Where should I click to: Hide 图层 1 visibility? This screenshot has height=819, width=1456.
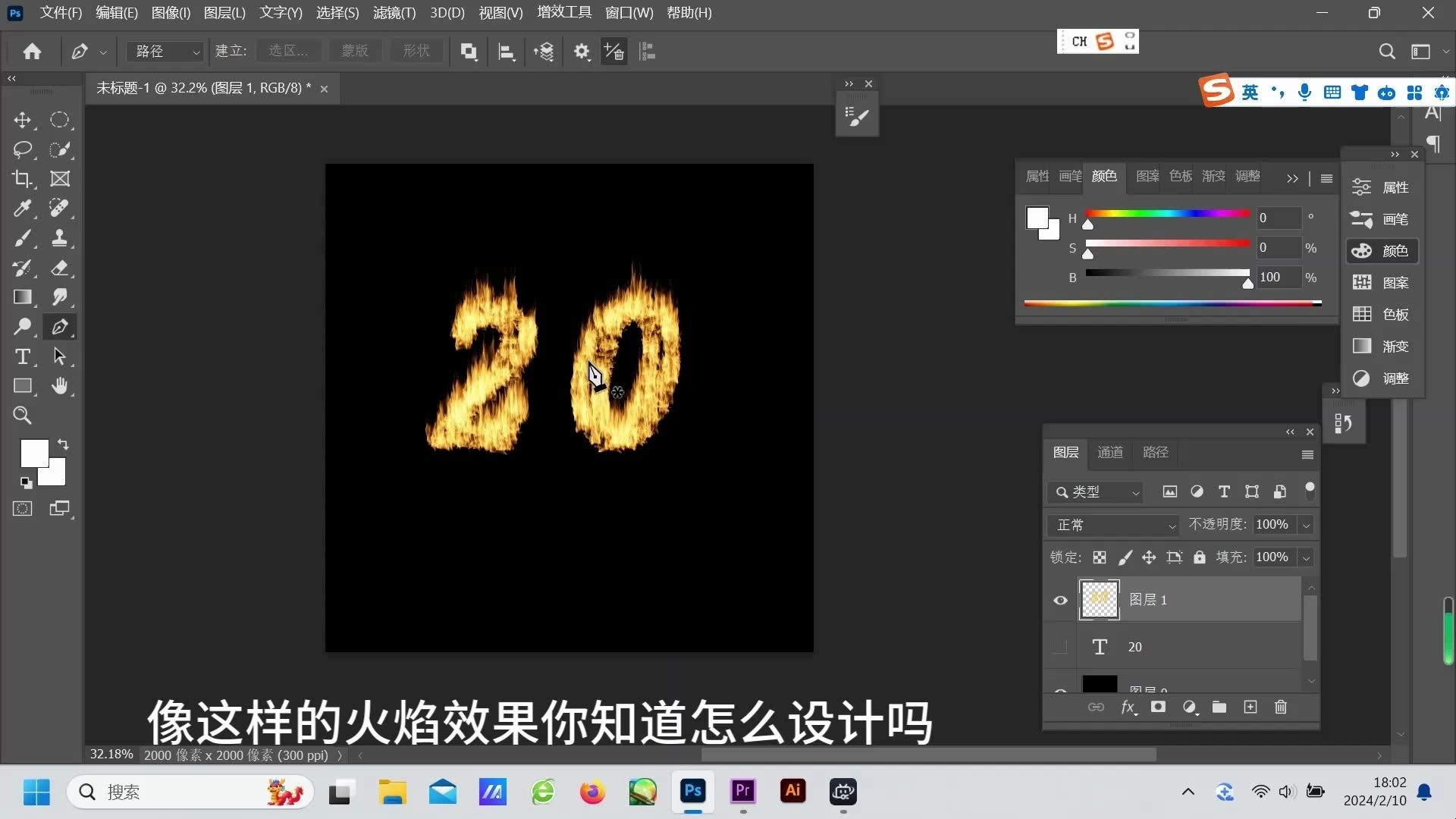(1059, 600)
